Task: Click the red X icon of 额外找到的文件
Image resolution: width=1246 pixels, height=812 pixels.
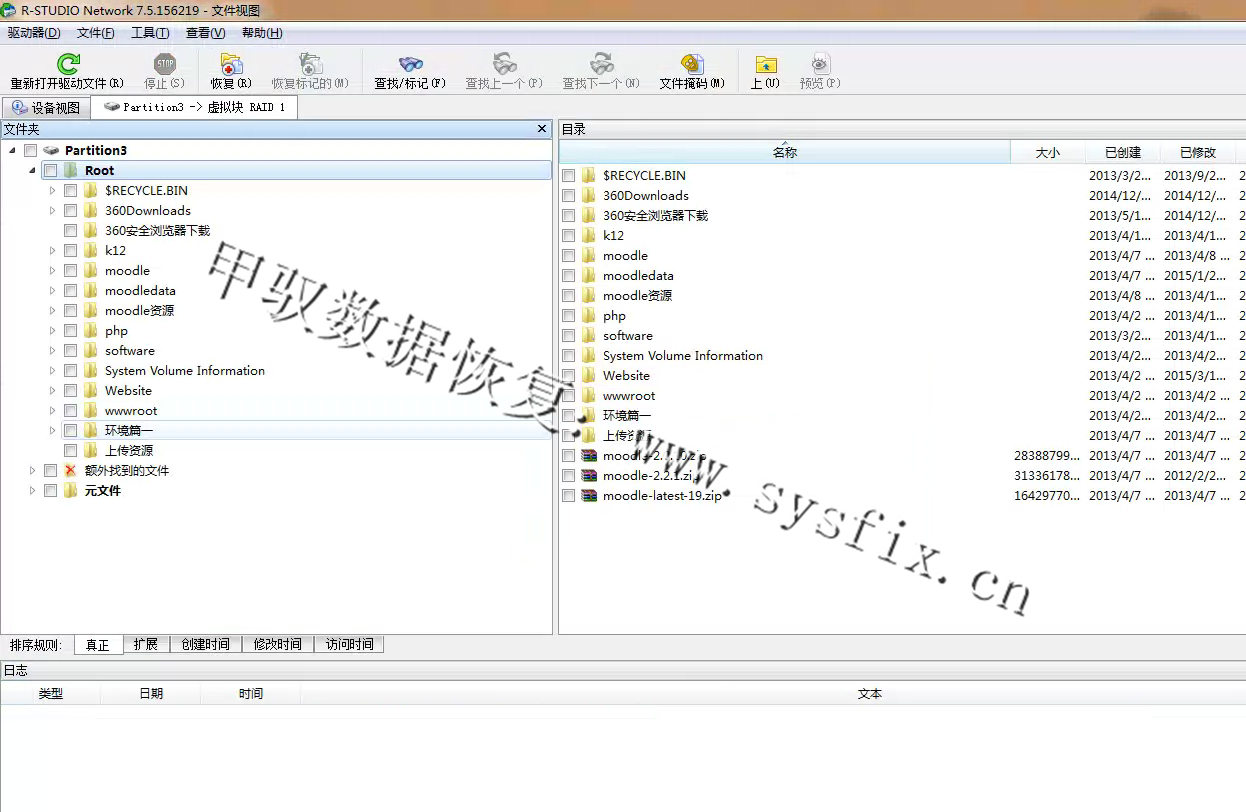Action: click(70, 470)
